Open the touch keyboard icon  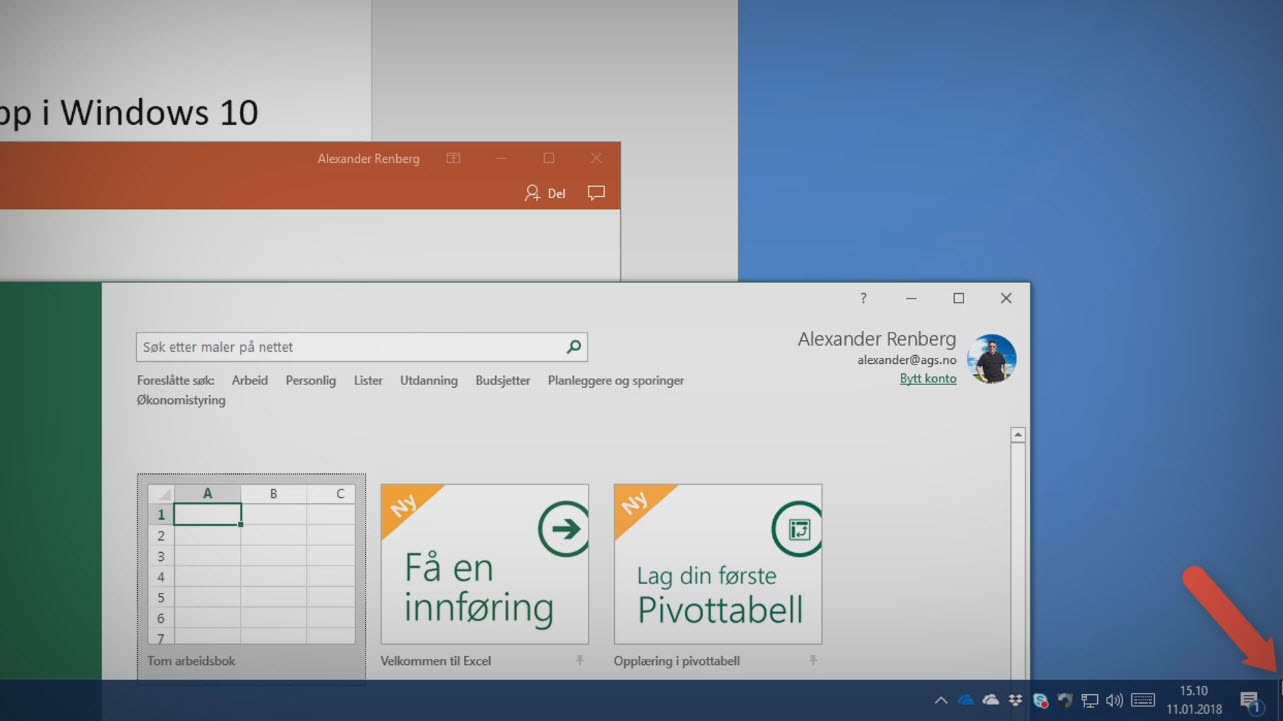[x=1143, y=700]
